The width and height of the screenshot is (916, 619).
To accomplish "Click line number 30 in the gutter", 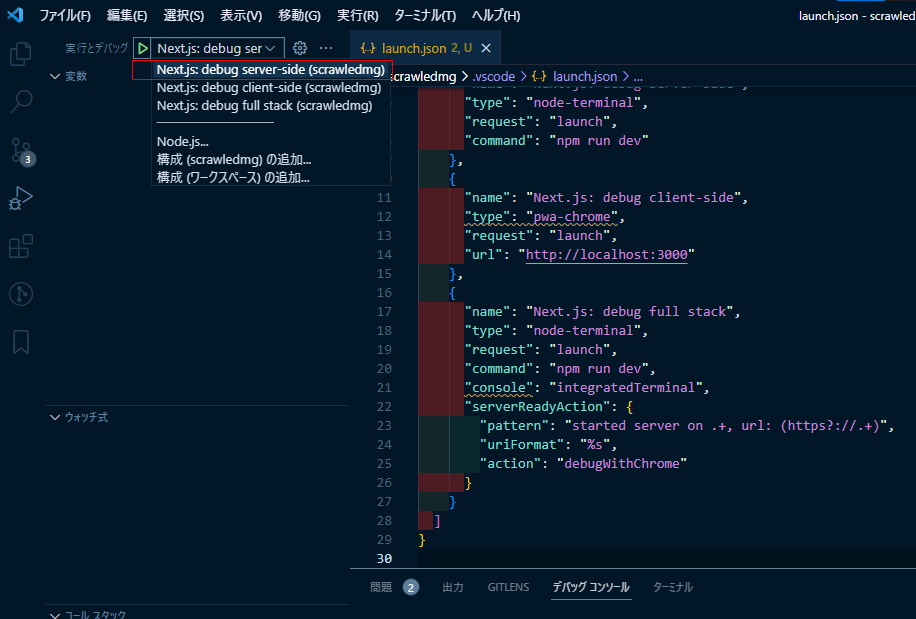I will (384, 558).
